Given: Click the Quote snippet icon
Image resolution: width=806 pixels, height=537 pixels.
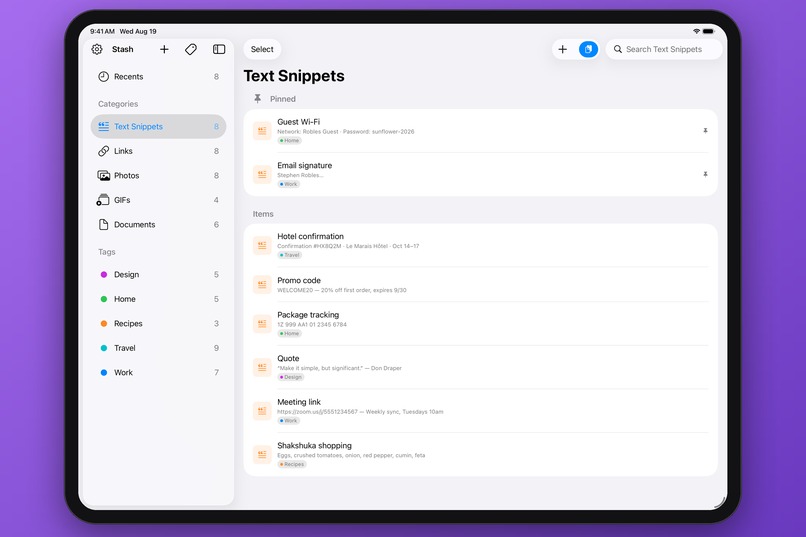Looking at the screenshot, I should click(x=262, y=367).
